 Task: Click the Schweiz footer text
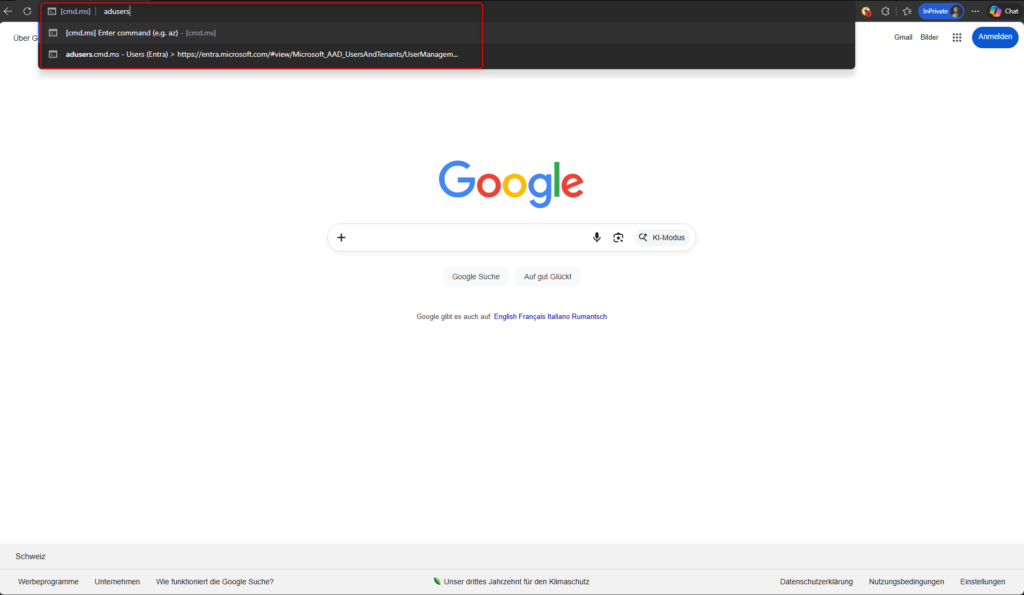(31, 556)
